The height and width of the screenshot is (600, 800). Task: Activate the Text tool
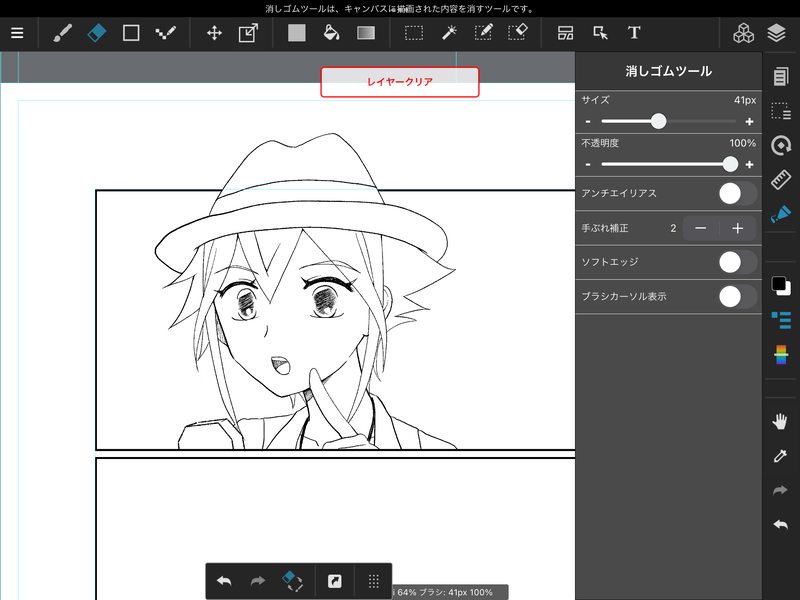[634, 33]
